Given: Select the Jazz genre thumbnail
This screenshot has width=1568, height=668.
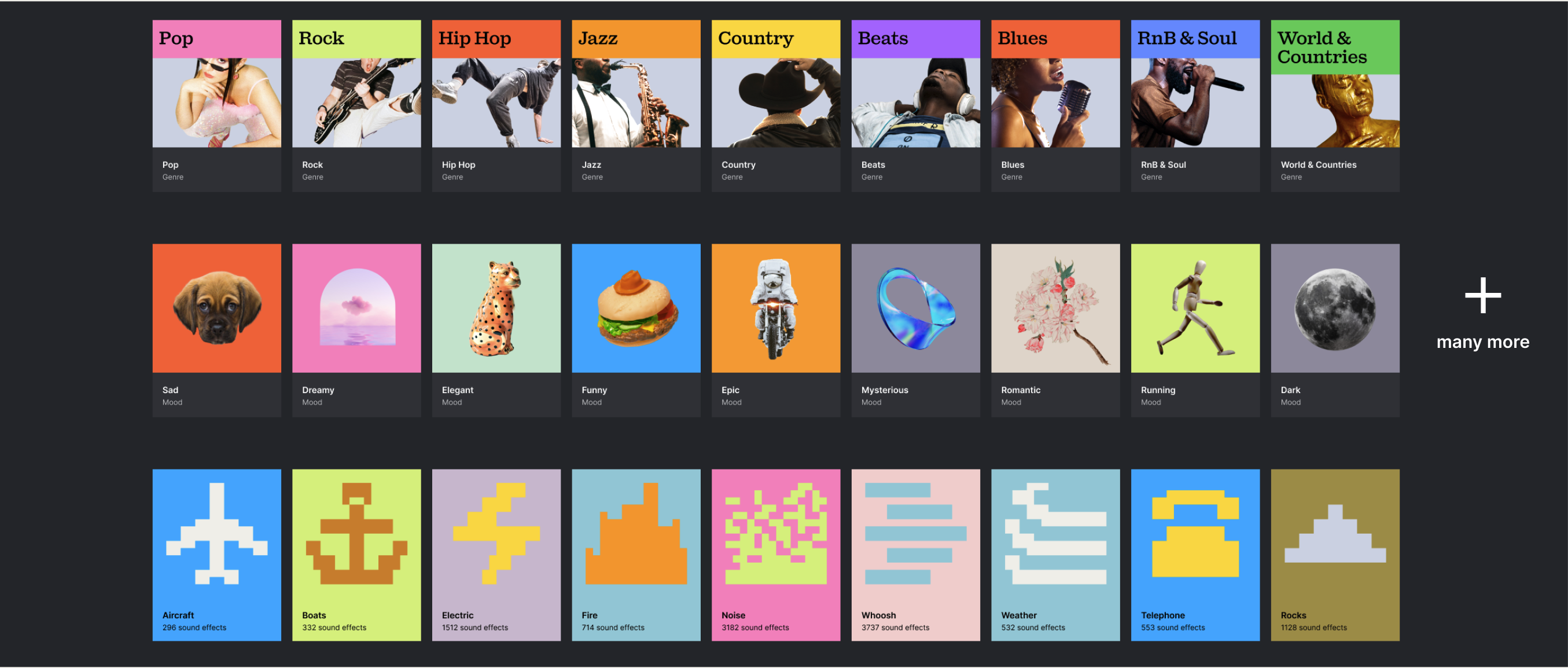Looking at the screenshot, I should click(636, 84).
